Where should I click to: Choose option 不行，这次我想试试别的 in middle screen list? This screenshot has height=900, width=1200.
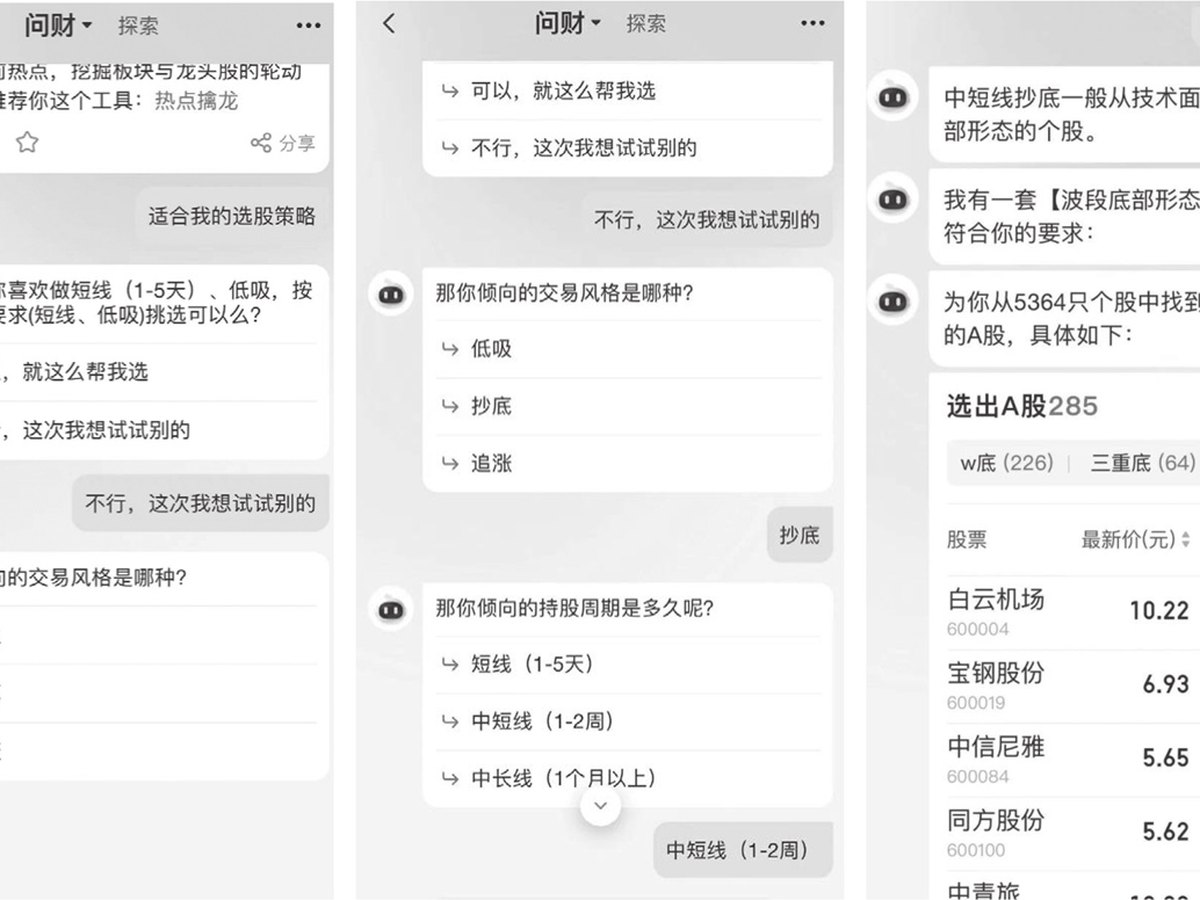[x=628, y=148]
